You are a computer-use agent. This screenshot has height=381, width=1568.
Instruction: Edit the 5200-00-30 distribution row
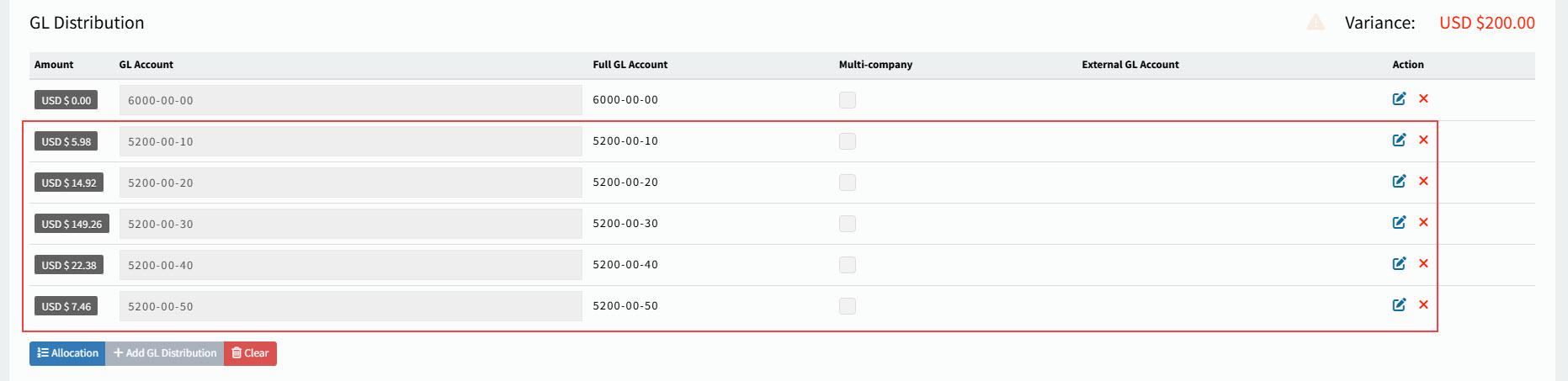pyautogui.click(x=1399, y=223)
